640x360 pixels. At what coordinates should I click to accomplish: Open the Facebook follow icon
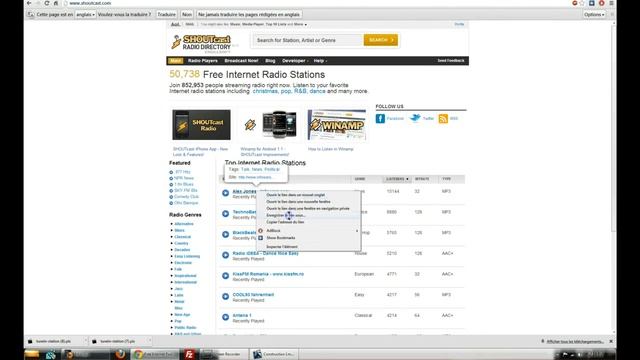380,118
